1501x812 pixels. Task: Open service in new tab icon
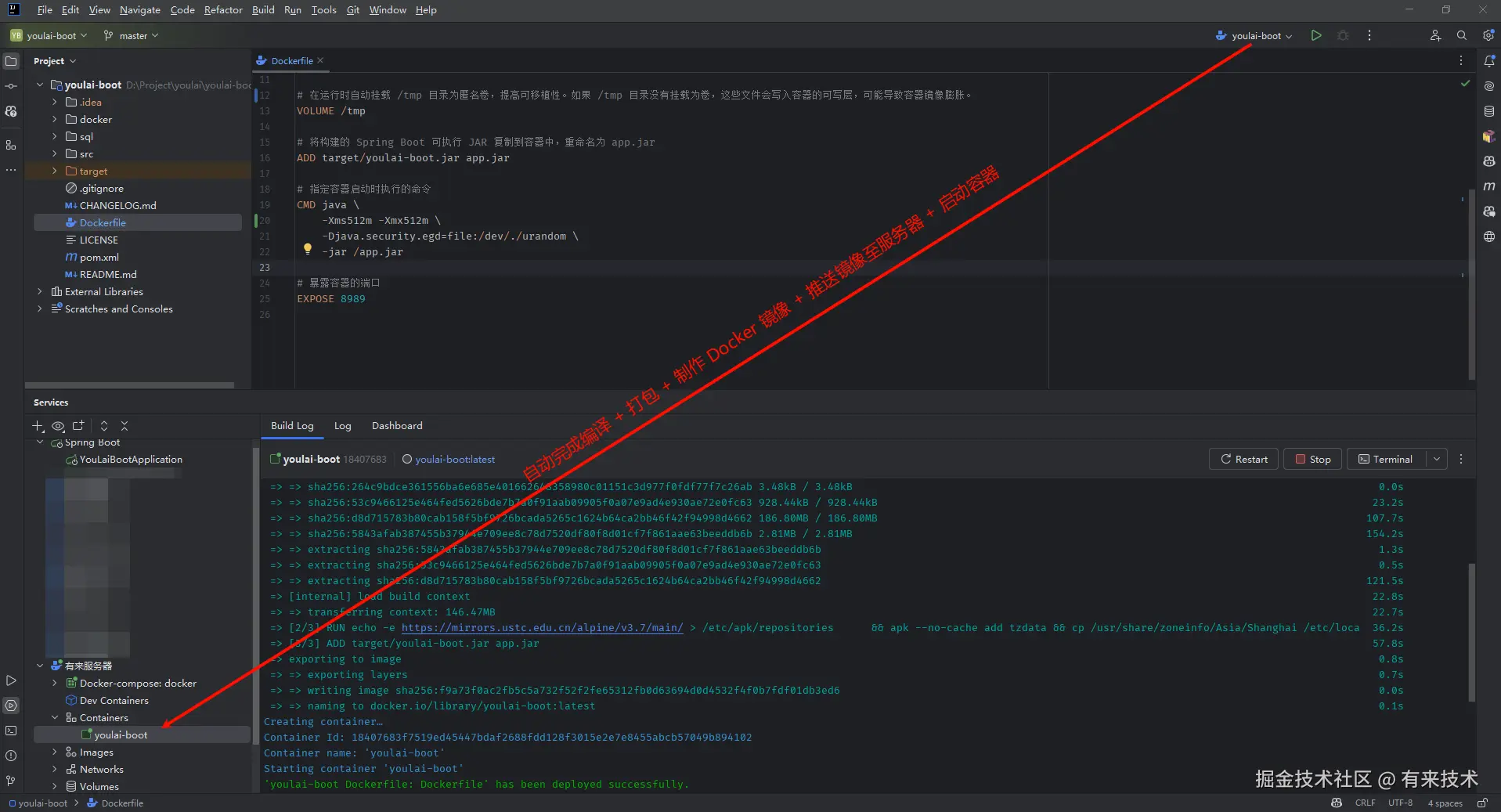78,426
